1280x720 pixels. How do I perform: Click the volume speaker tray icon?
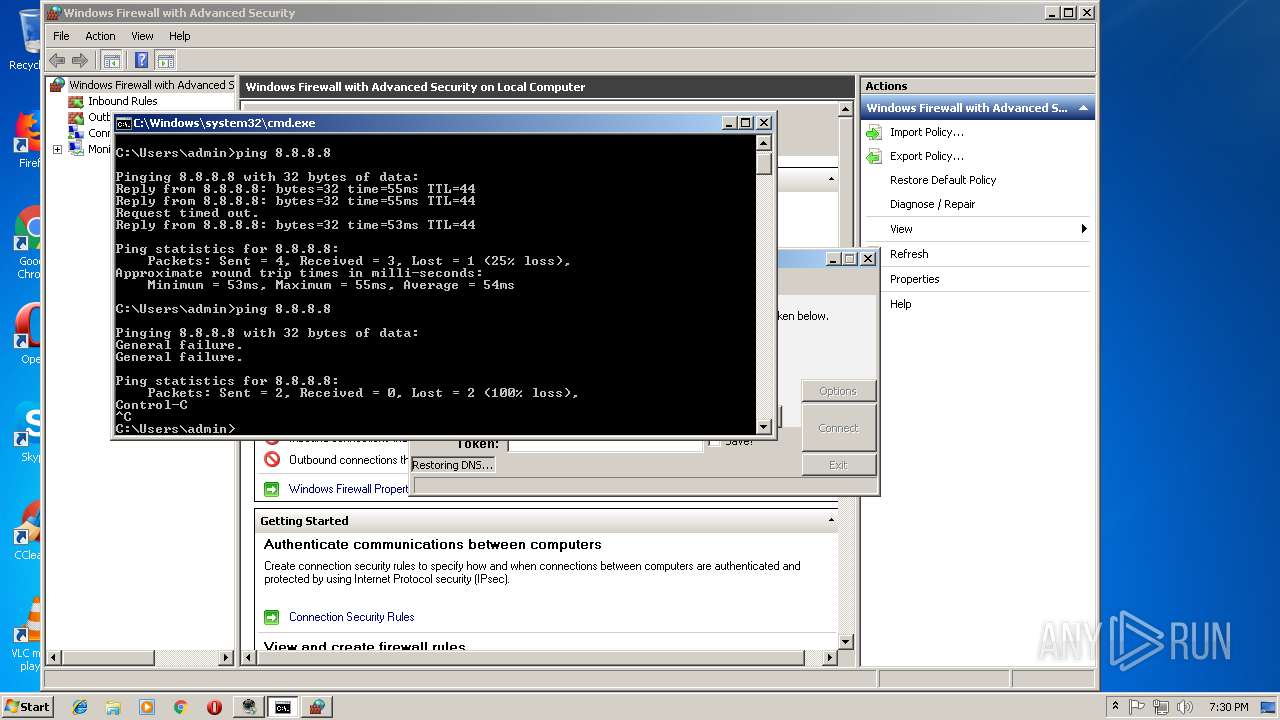[1185, 707]
